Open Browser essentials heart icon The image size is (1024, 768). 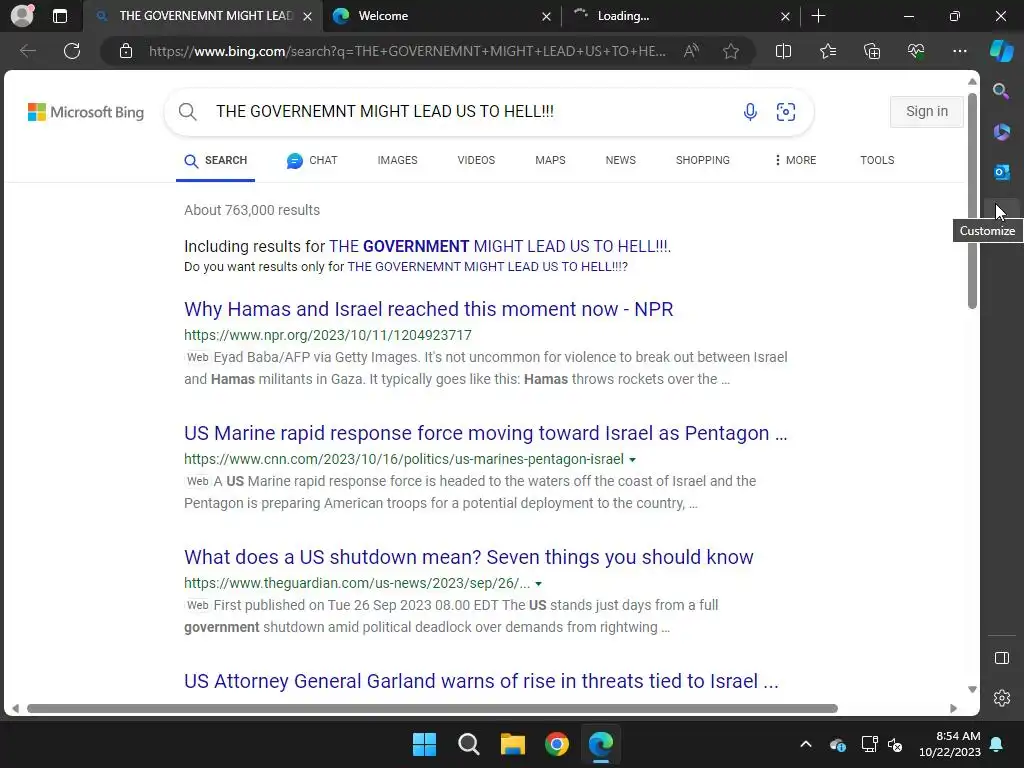(x=916, y=51)
